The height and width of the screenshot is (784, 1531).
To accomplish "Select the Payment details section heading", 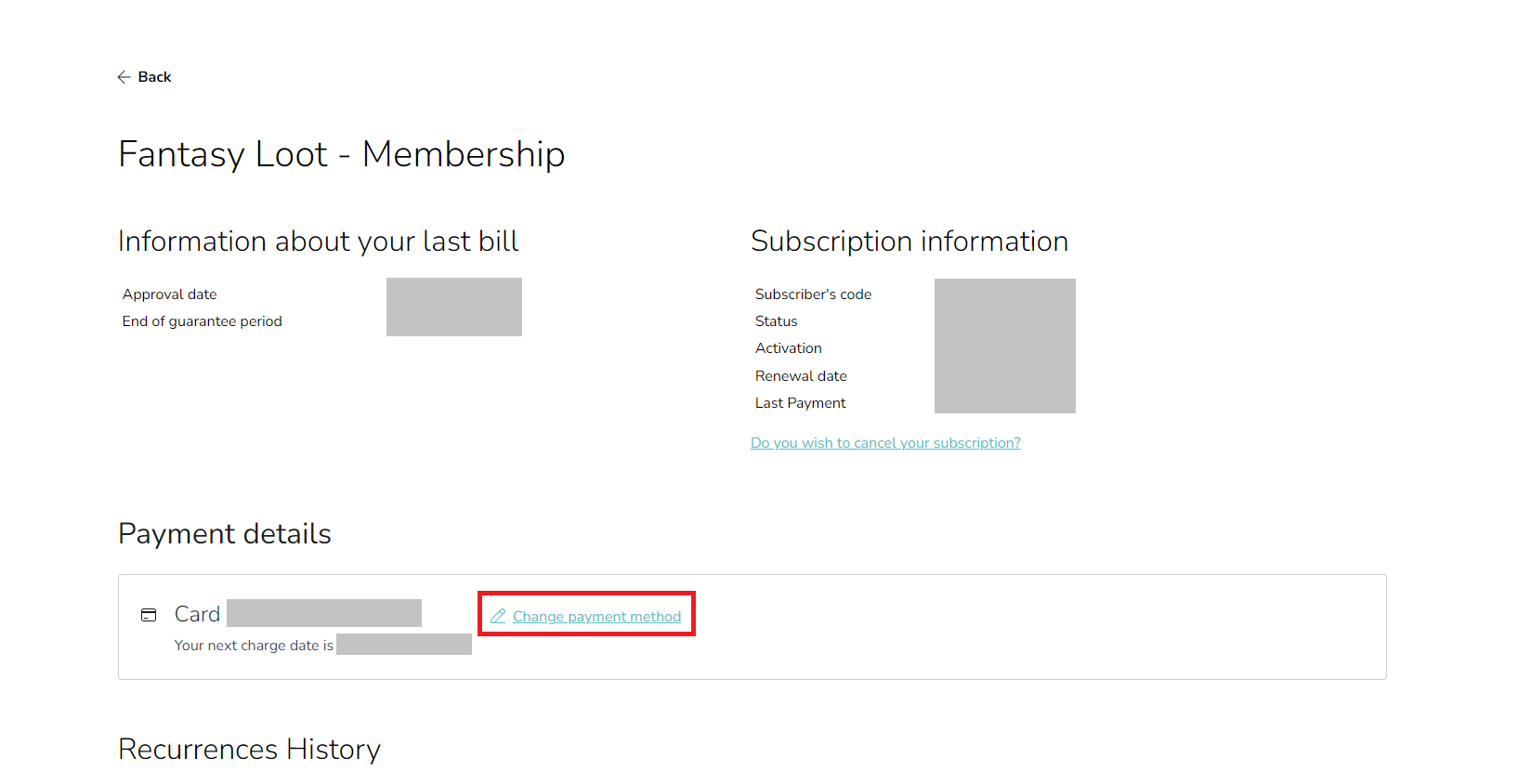I will click(224, 533).
